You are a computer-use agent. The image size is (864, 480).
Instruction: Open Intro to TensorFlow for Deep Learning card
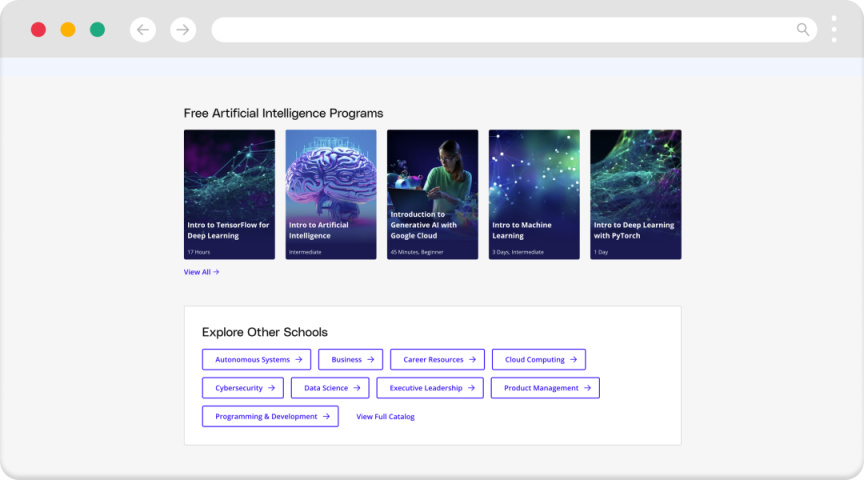(229, 194)
